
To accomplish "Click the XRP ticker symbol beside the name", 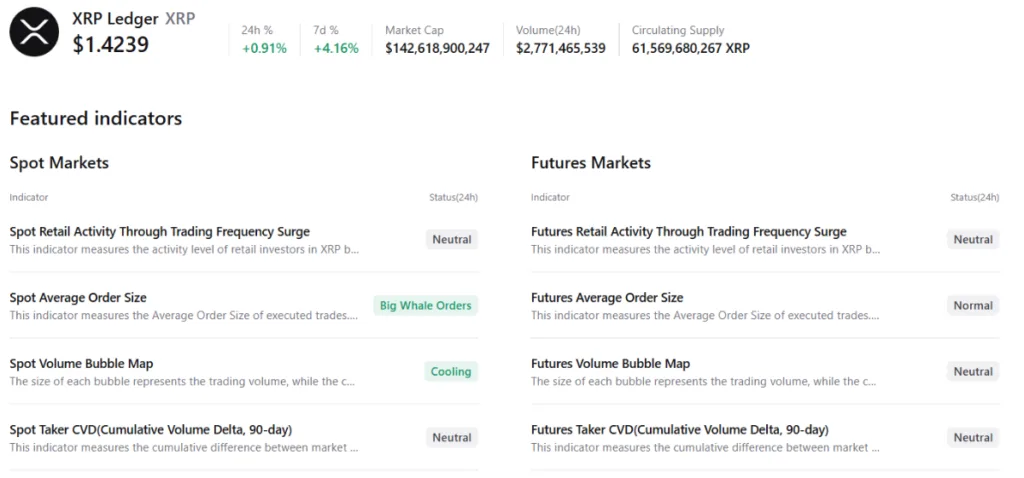I will pos(180,18).
